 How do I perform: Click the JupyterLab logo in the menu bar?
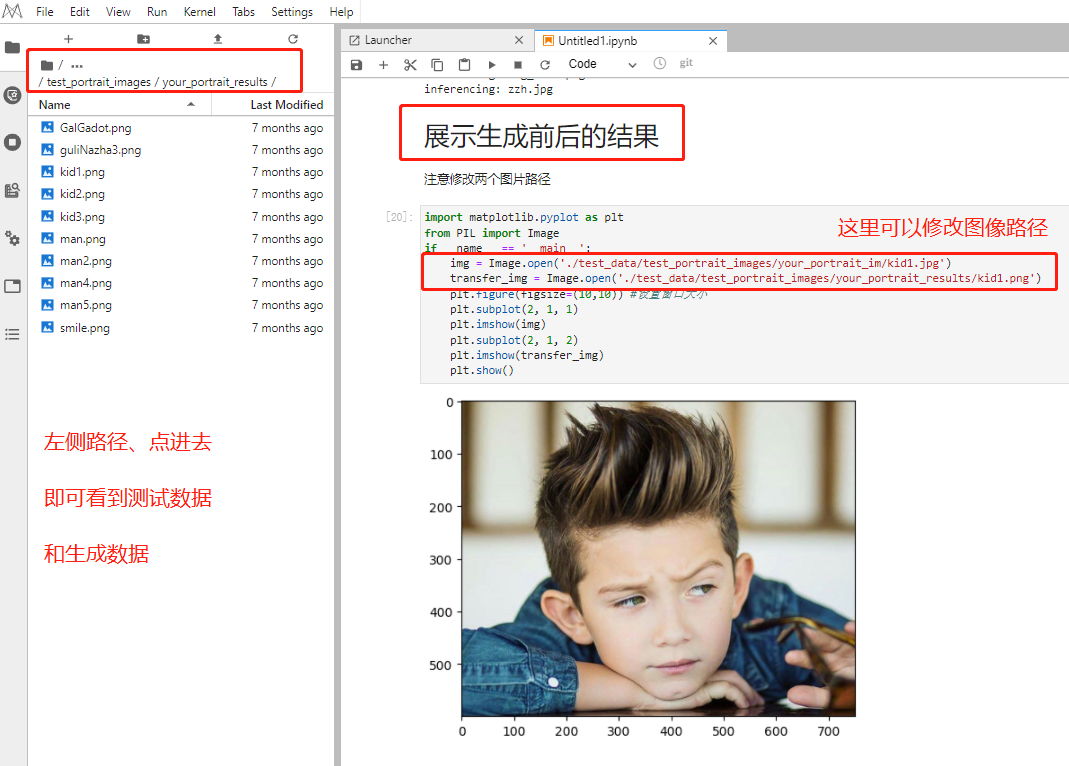pyautogui.click(x=12, y=11)
